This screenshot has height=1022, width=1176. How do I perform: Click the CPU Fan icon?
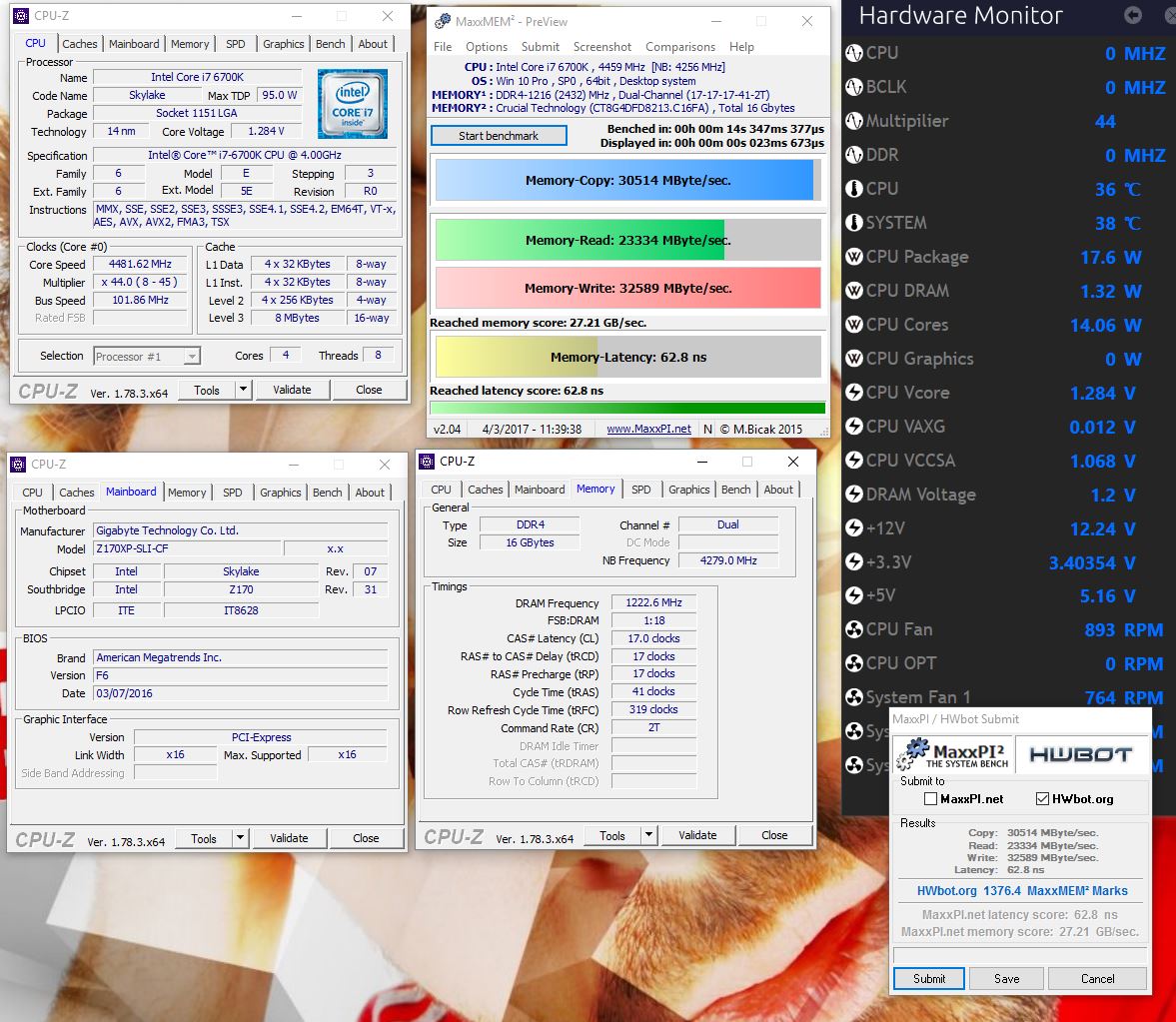854,629
